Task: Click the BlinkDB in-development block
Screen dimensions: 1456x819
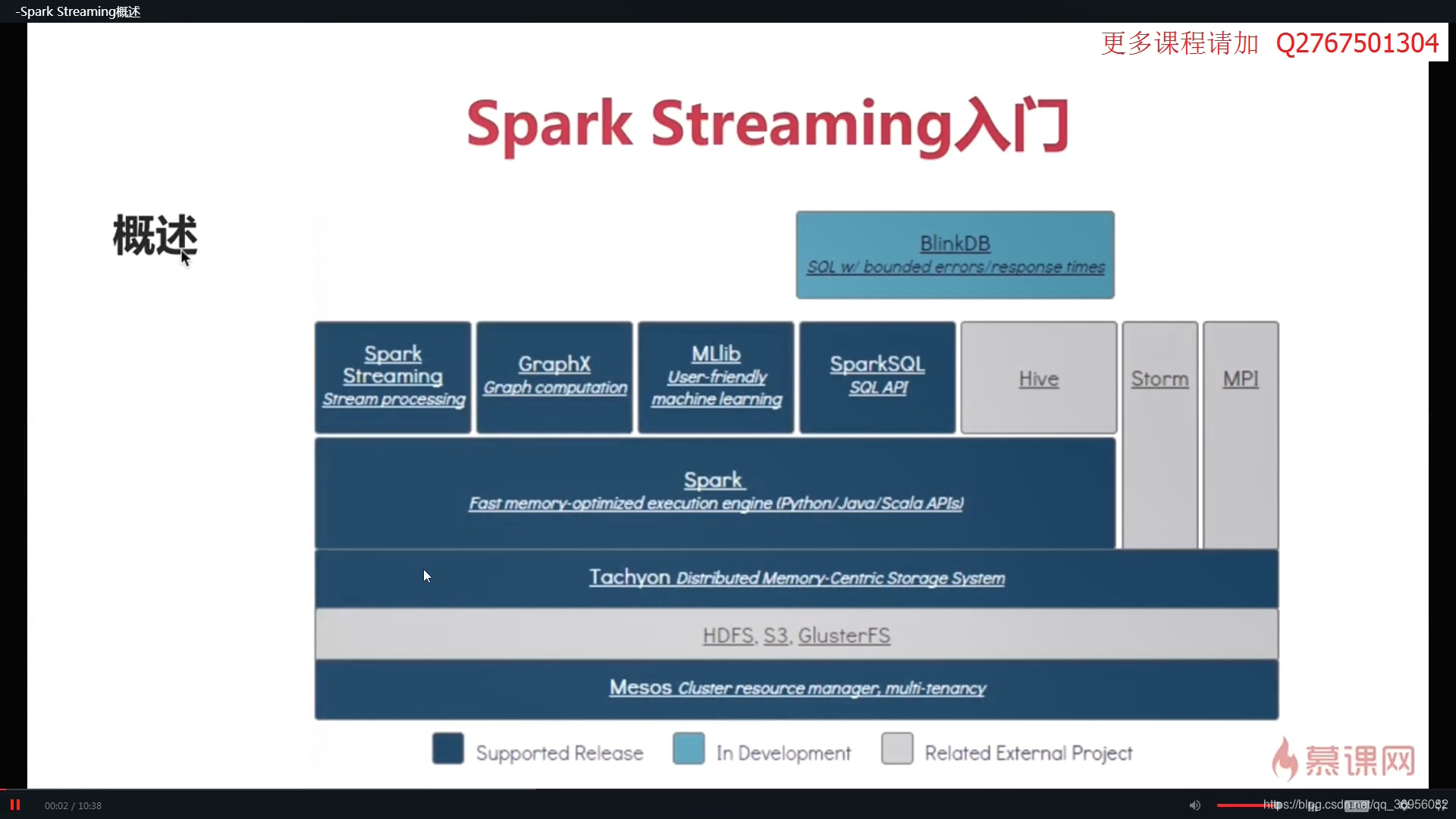Action: coord(955,255)
